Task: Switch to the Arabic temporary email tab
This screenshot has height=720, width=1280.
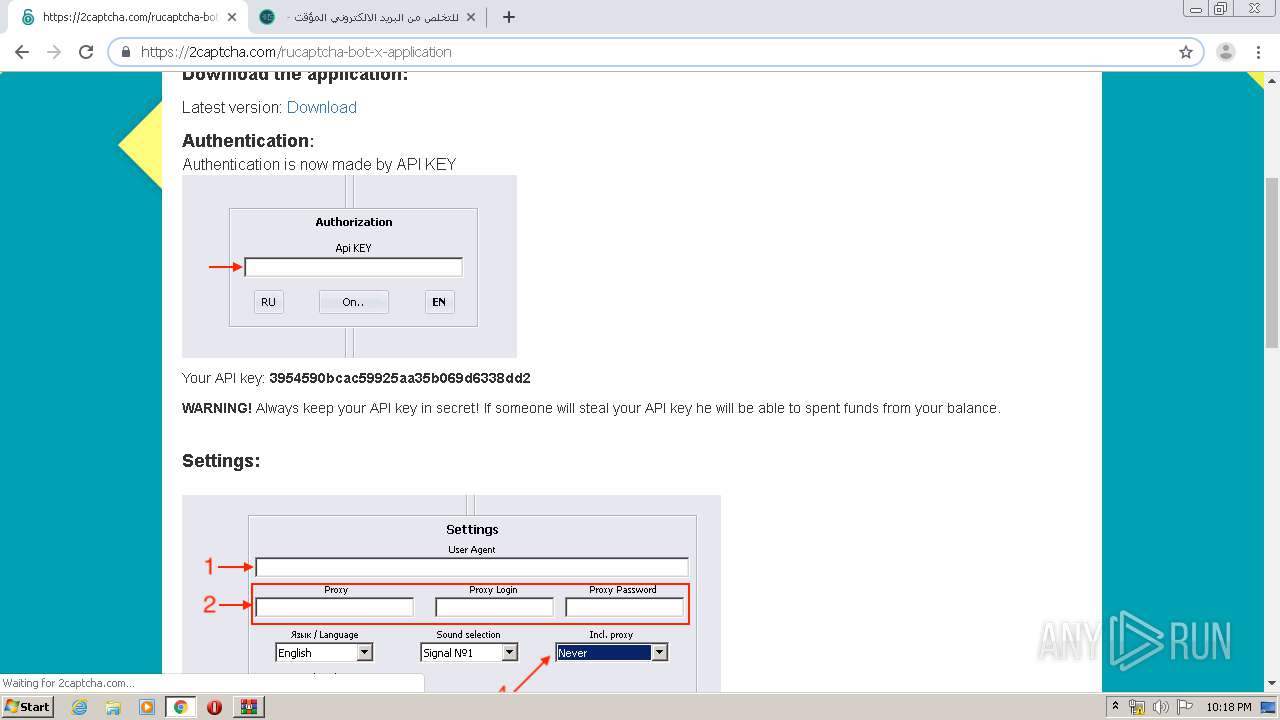Action: tap(366, 17)
